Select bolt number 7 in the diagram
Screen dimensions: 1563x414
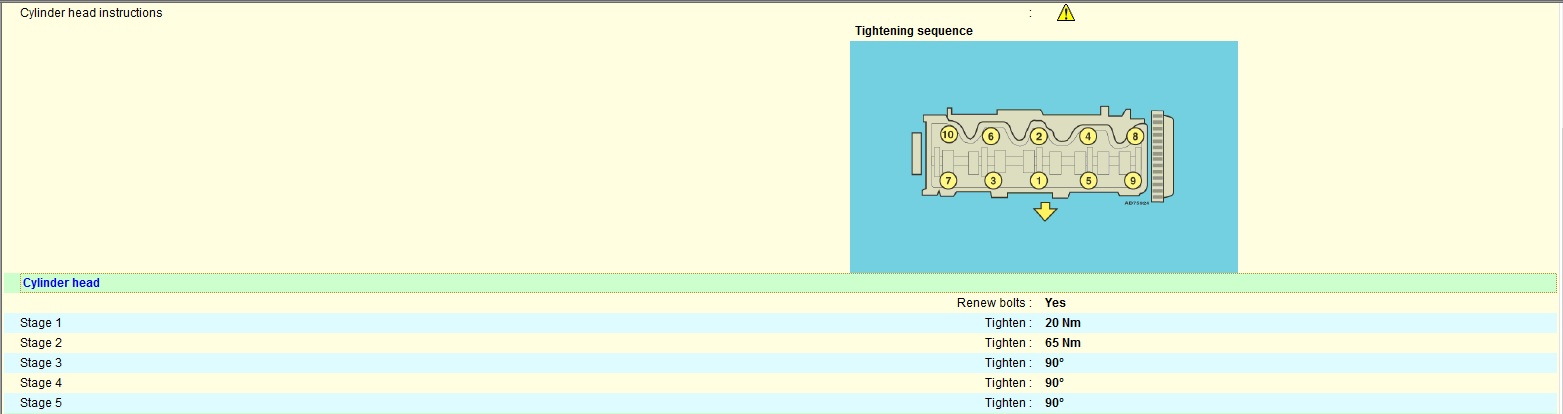948,181
